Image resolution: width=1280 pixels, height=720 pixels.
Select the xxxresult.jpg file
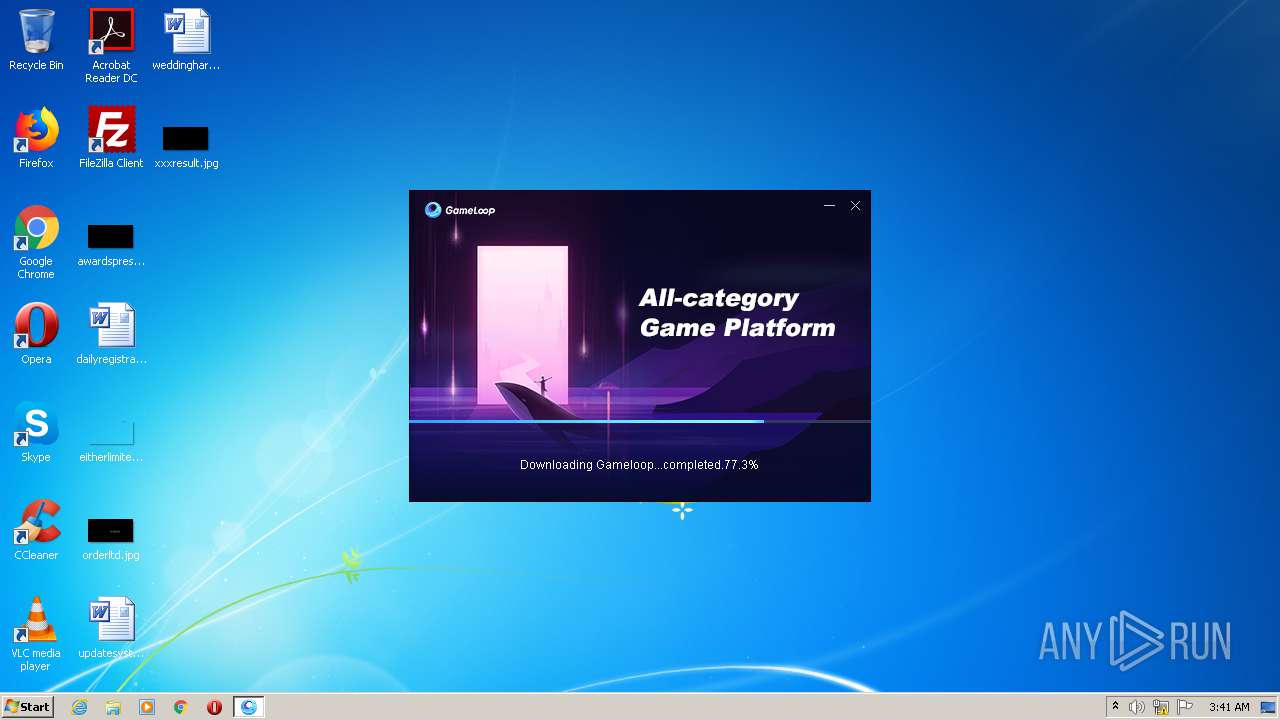point(186,145)
